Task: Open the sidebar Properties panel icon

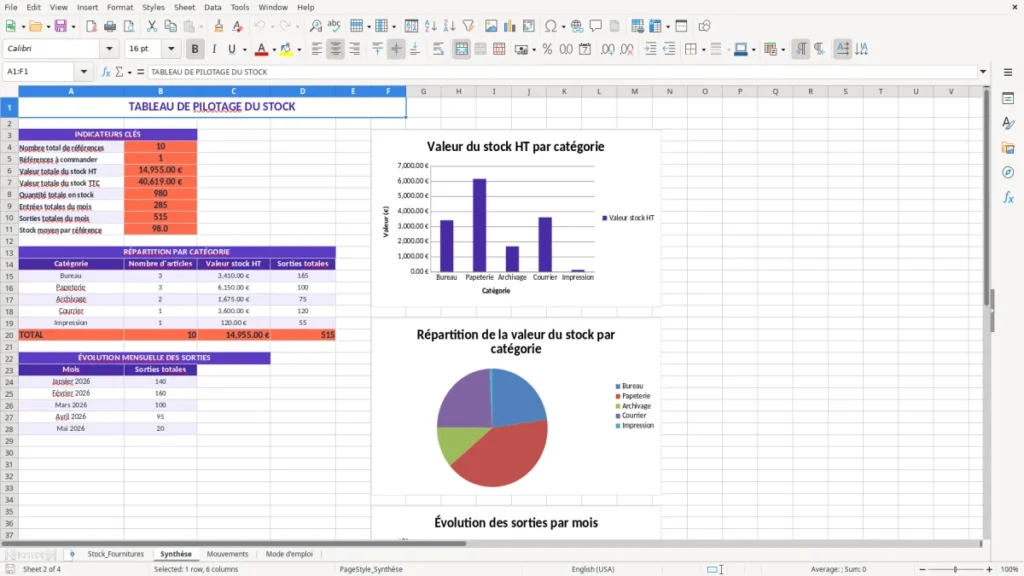Action: 1008,99
